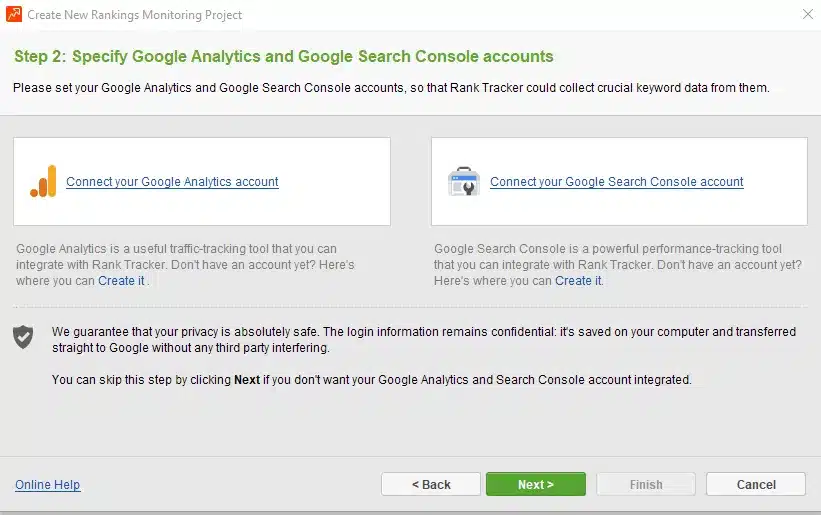Open the Connect your Google Analytics account link
Viewport: 821px width, 515px height.
point(172,182)
